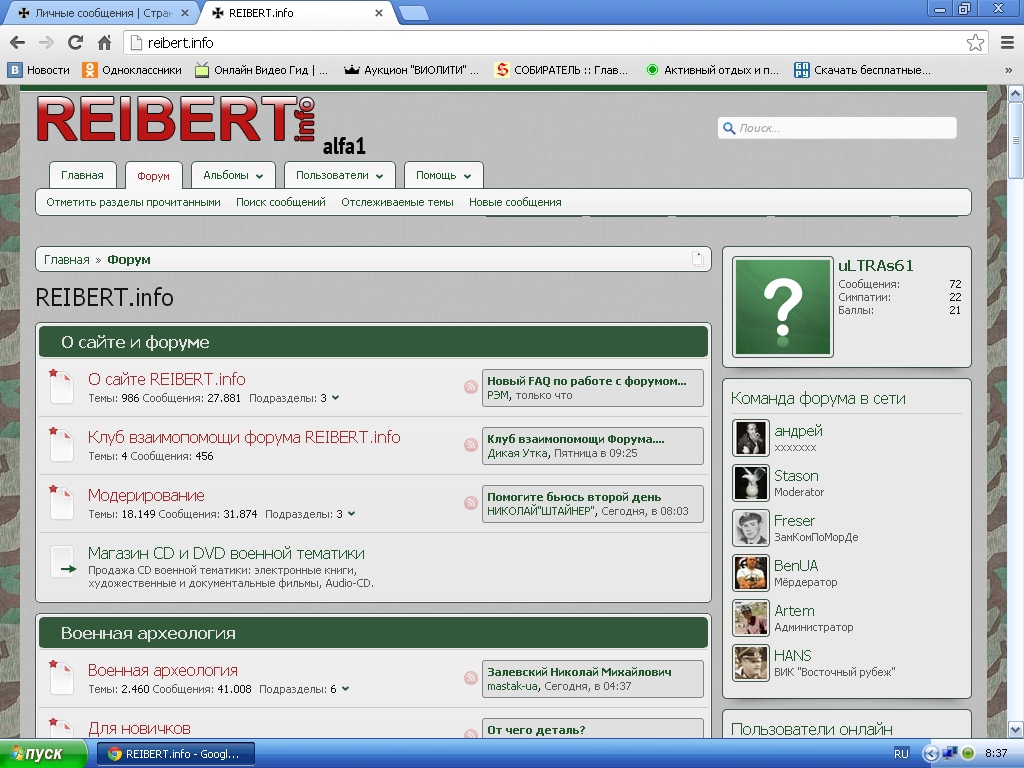Screen dimensions: 1024x768
Task: Expand Подразделы: 3 under О сайте REIBERT.info
Action: [294, 398]
